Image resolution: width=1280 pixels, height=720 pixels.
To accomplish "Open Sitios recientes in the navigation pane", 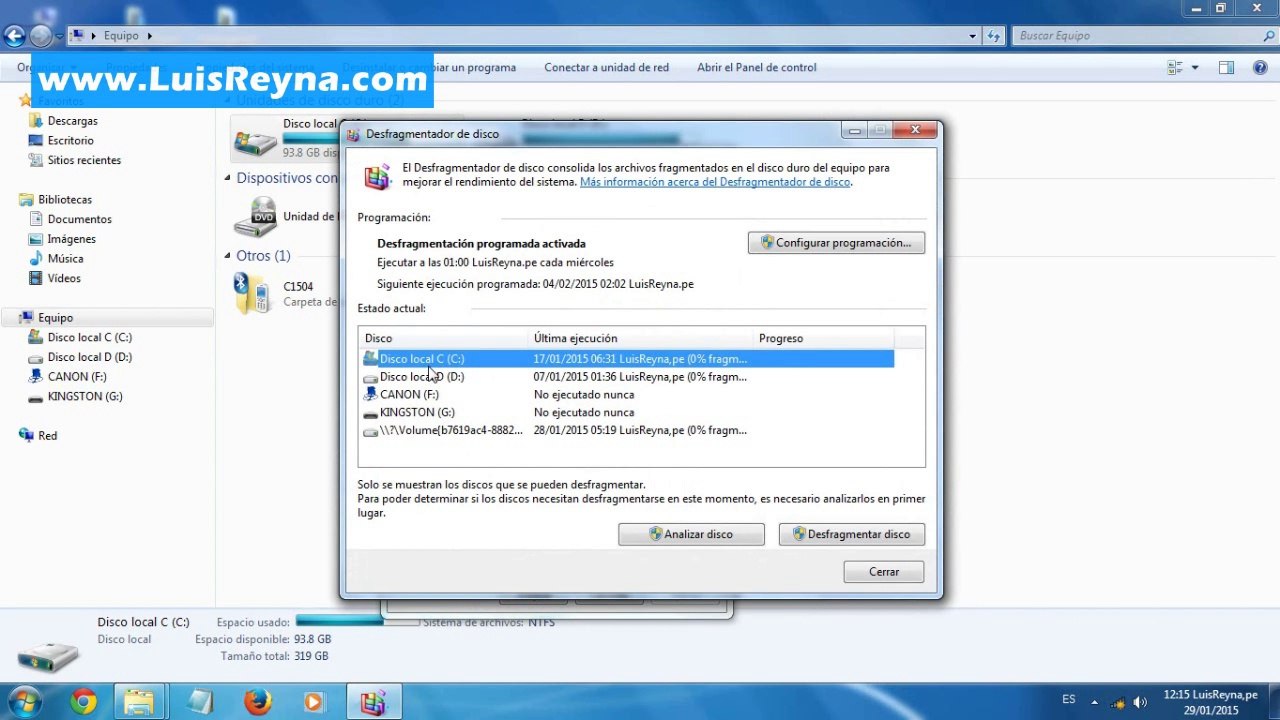I will [x=84, y=160].
